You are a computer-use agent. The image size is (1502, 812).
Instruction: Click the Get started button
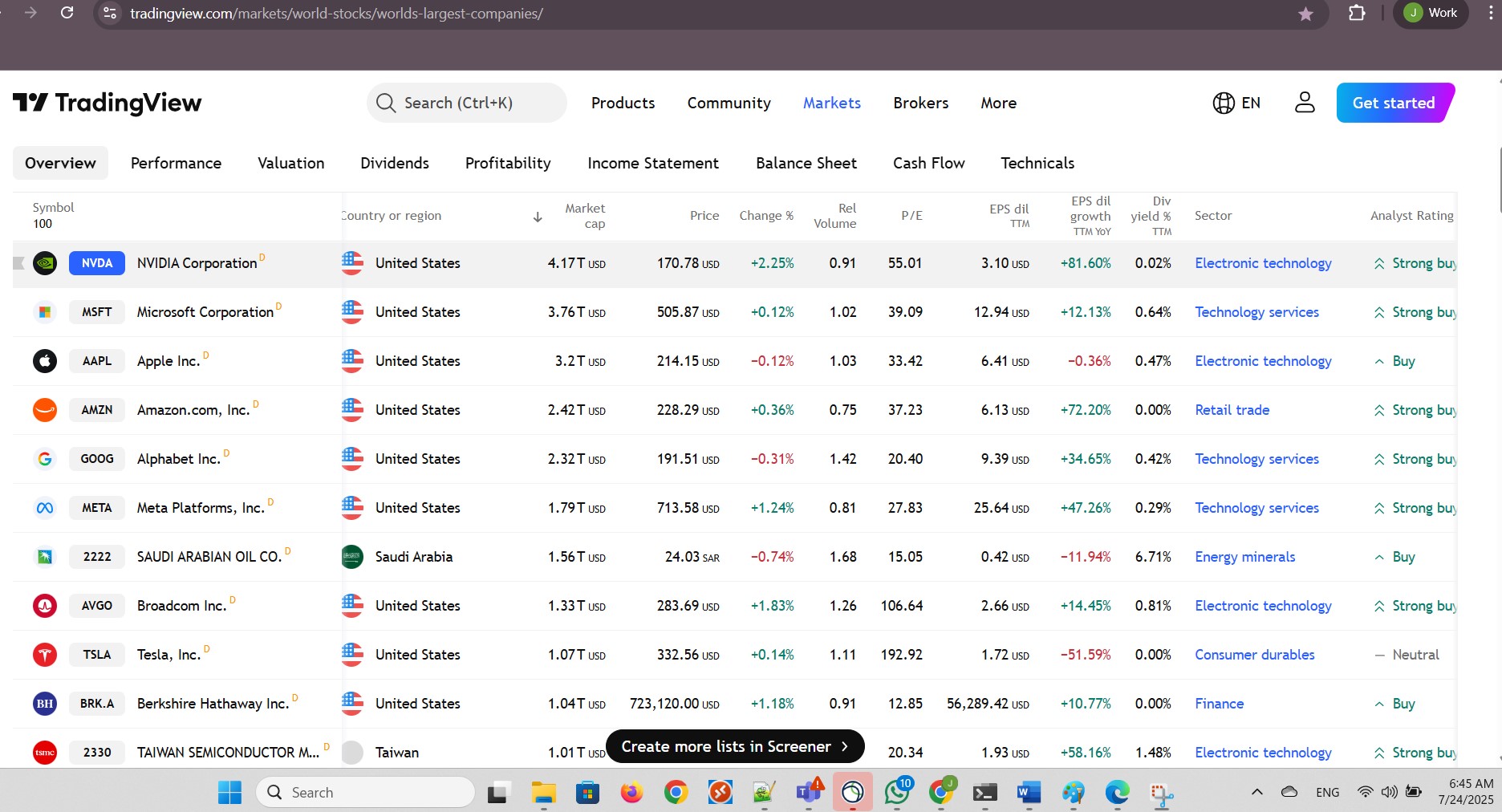point(1394,103)
